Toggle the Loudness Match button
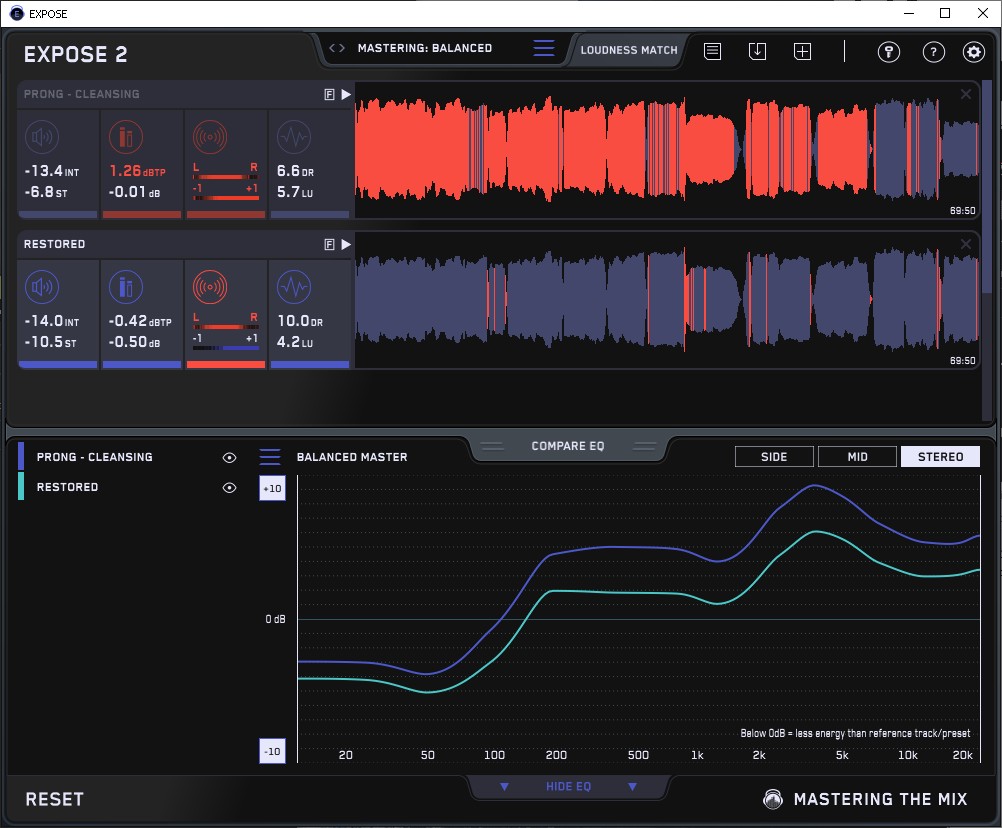This screenshot has height=828, width=1002. tap(629, 50)
